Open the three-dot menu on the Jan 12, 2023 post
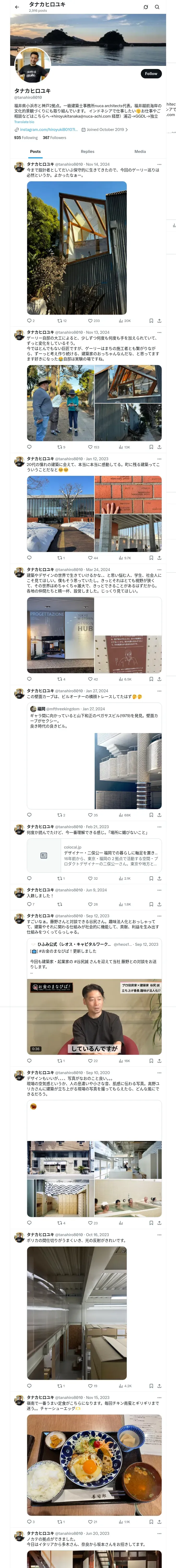This screenshot has height=1568, width=176. [x=160, y=459]
